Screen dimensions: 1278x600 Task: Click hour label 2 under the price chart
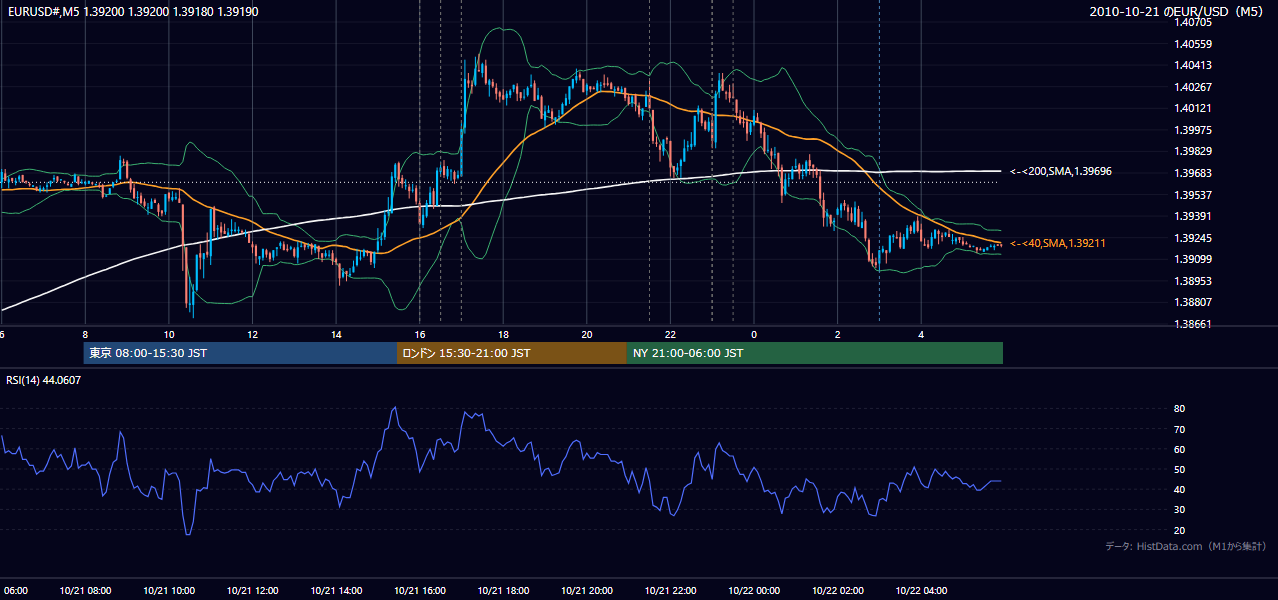[x=838, y=334]
